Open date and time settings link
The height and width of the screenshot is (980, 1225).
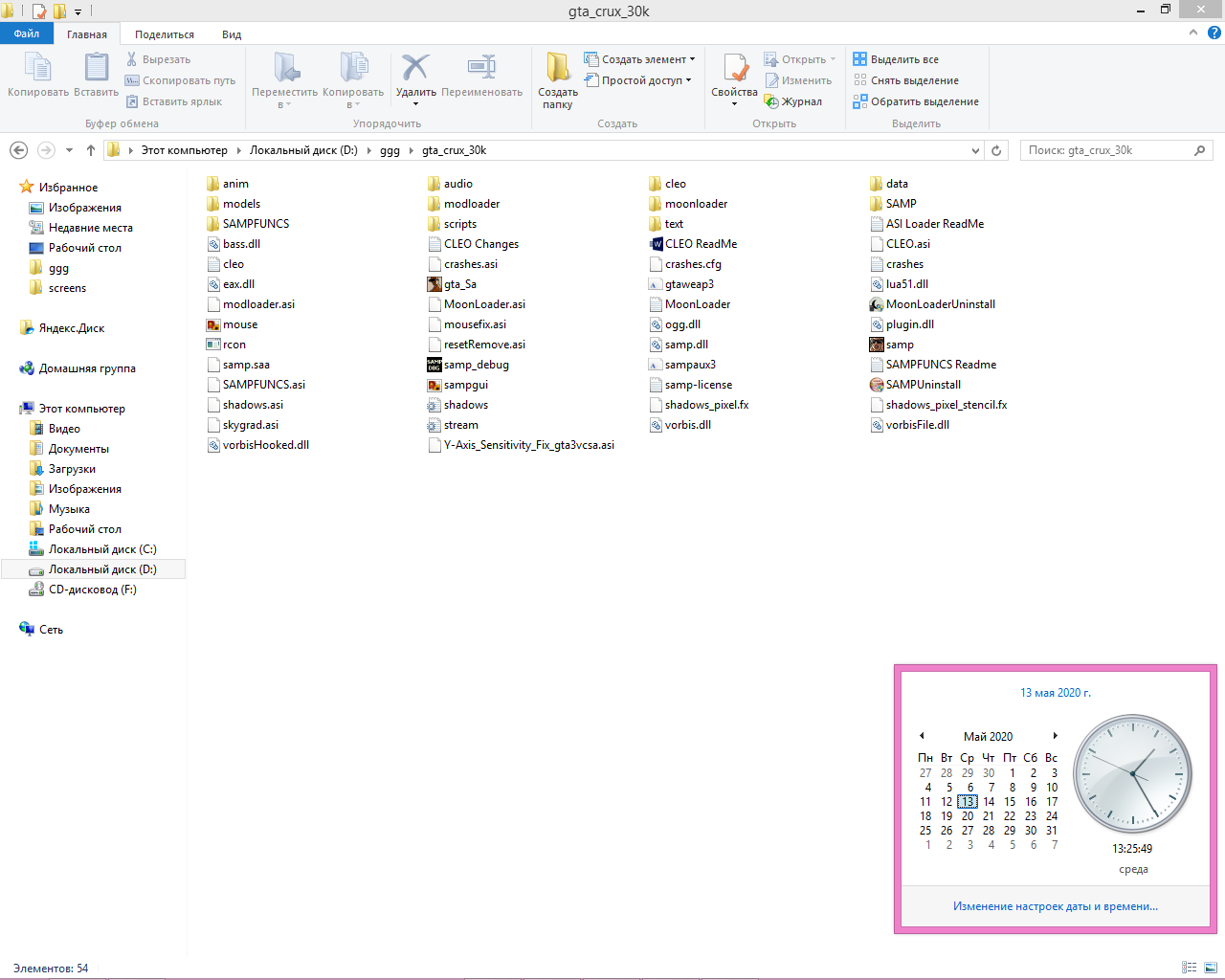(x=1055, y=906)
